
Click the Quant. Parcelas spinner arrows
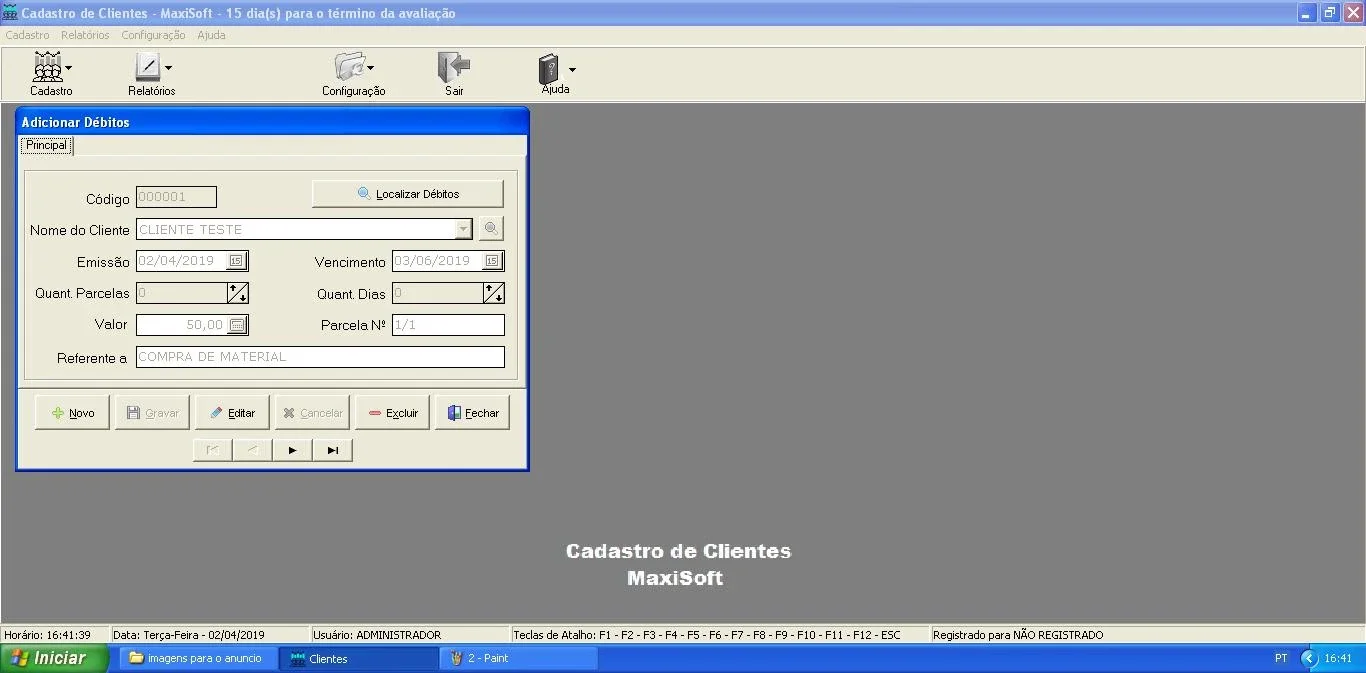(237, 293)
